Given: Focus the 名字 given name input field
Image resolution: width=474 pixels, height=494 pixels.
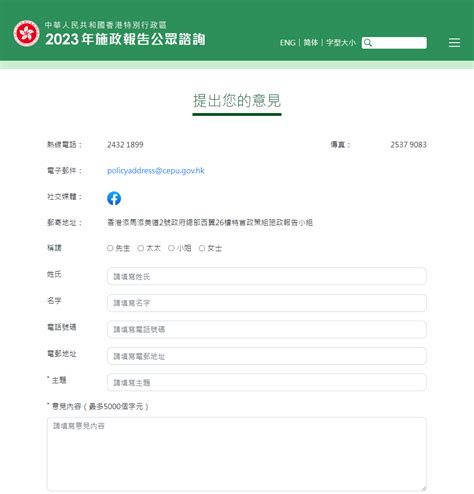Looking at the screenshot, I should (x=267, y=303).
